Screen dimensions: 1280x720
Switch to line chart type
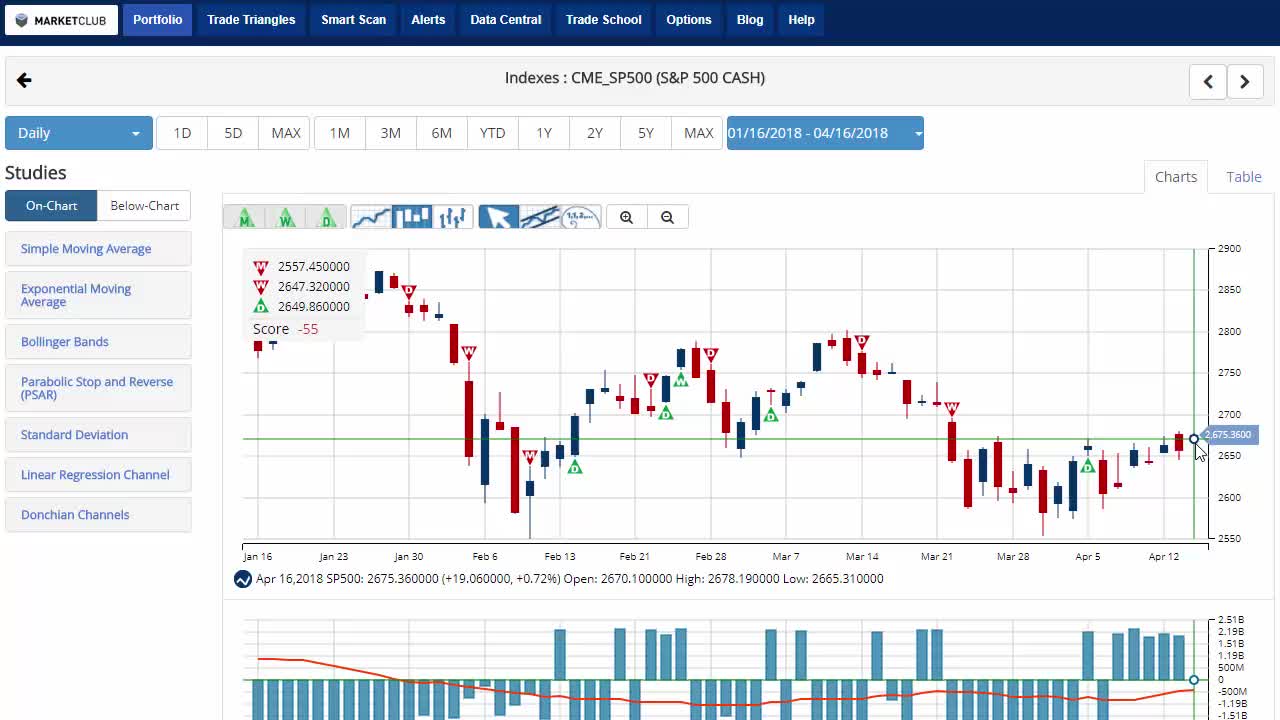point(371,217)
